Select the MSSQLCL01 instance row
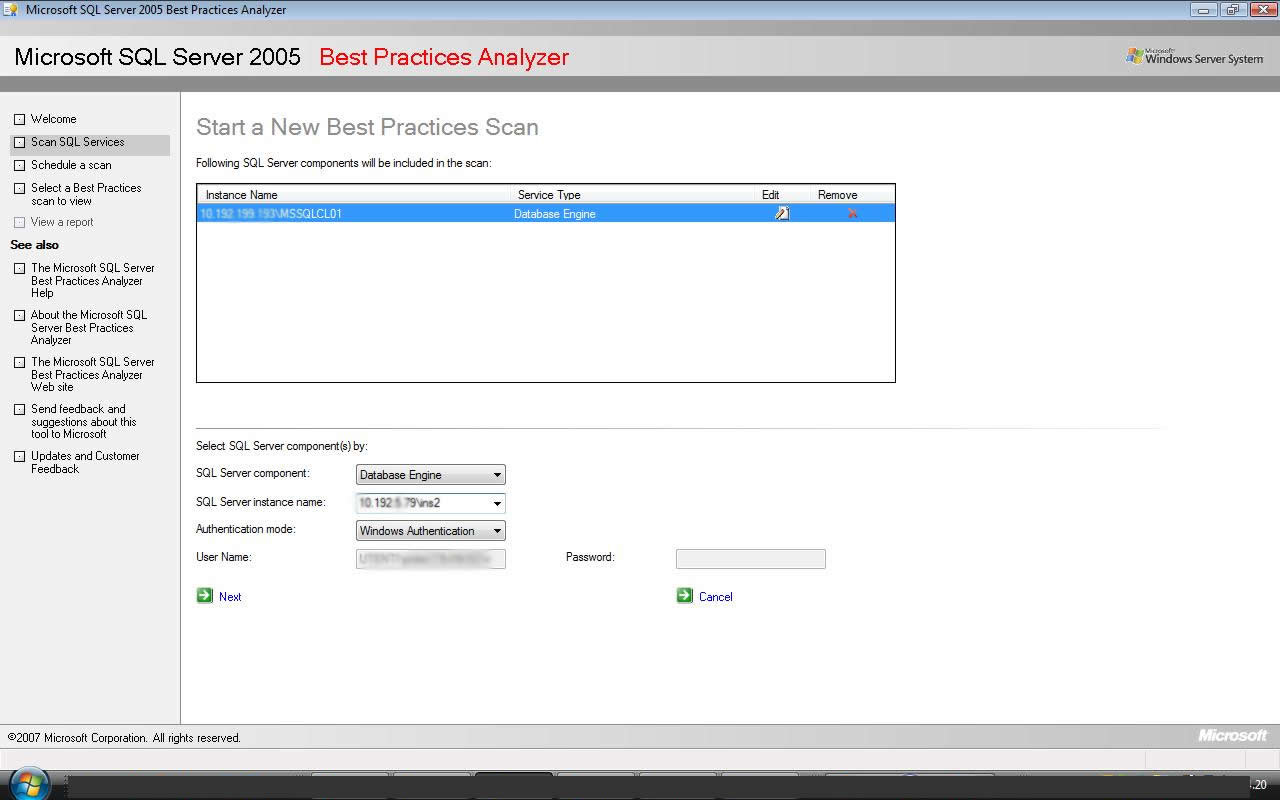Screen dimensions: 1280x800 point(546,213)
